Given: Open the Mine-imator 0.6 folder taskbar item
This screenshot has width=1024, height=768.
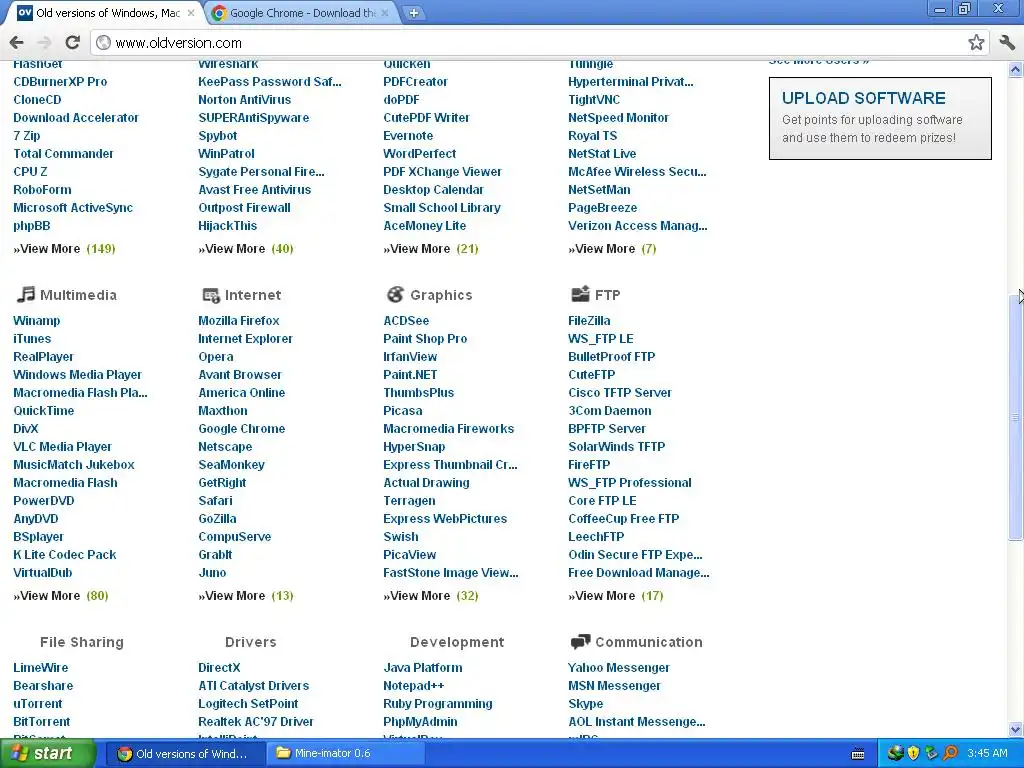Looking at the screenshot, I should click(x=345, y=754).
